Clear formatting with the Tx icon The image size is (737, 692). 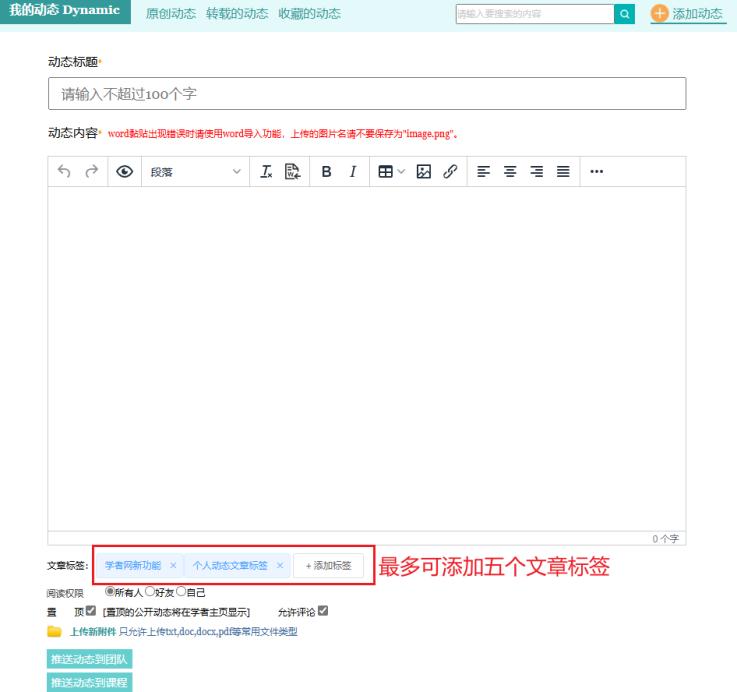[x=266, y=172]
